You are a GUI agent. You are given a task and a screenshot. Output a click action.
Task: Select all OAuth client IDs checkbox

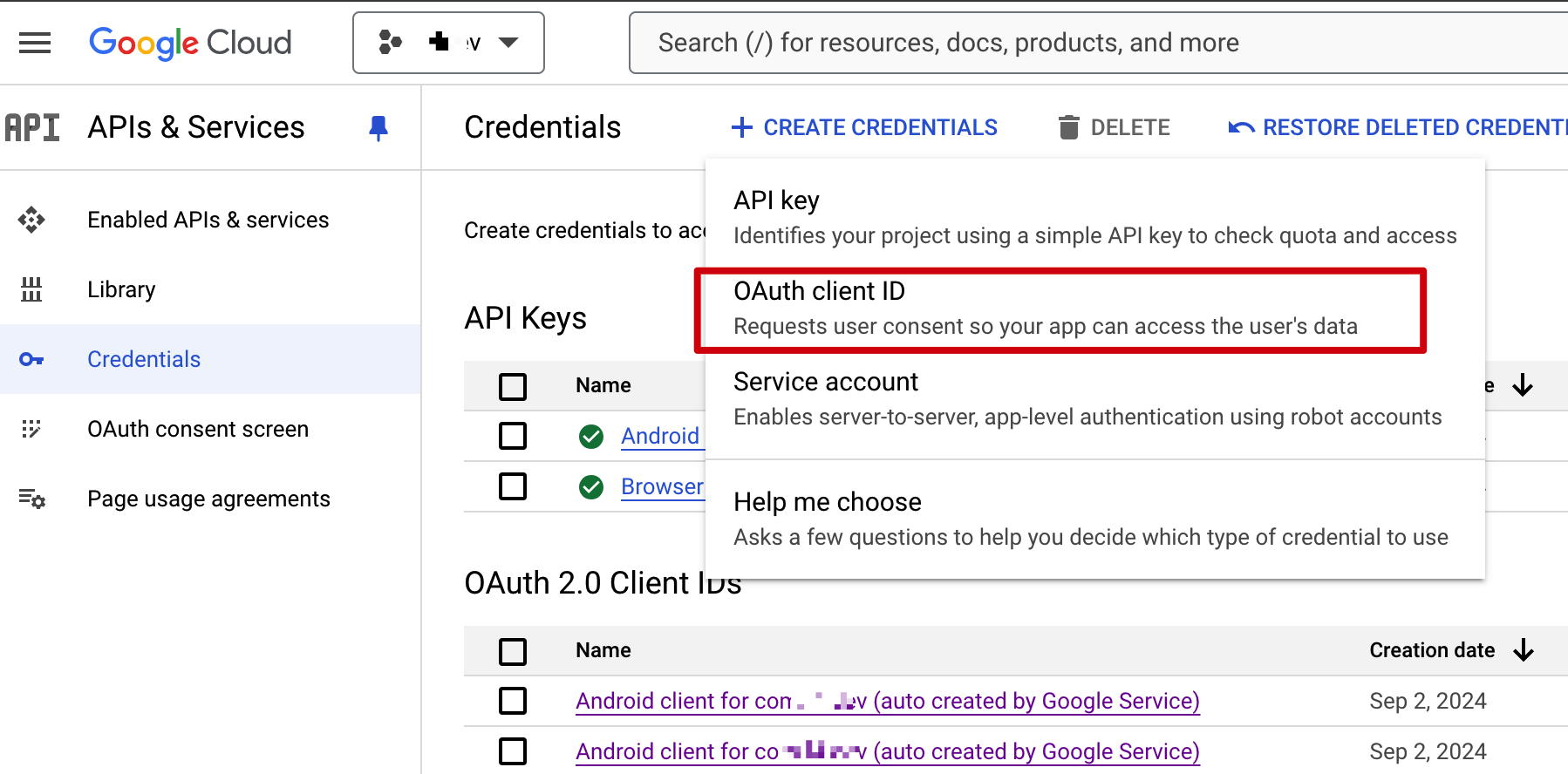click(x=513, y=651)
